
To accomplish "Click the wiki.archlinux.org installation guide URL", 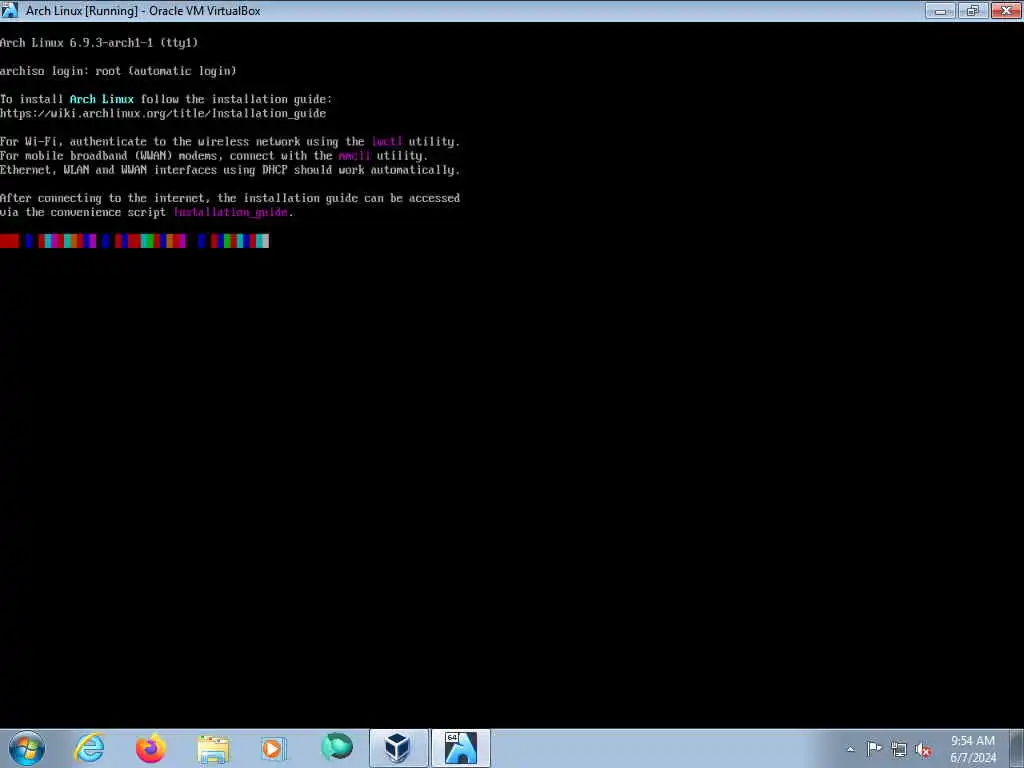I will [x=163, y=114].
